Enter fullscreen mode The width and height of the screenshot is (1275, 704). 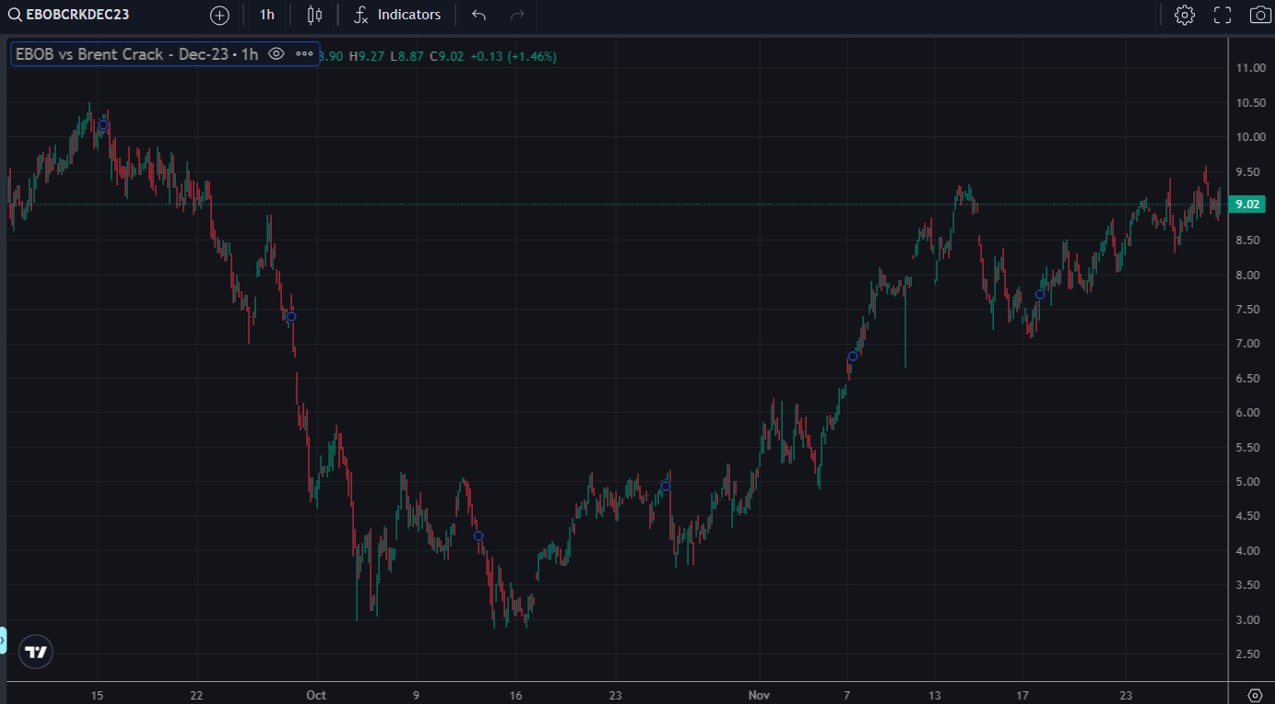point(1222,15)
